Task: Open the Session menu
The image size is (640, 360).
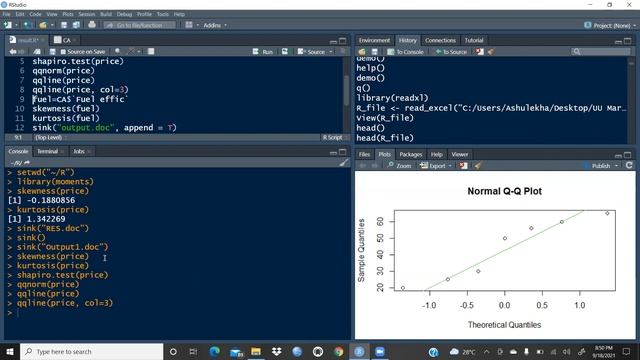Action: (x=87, y=14)
